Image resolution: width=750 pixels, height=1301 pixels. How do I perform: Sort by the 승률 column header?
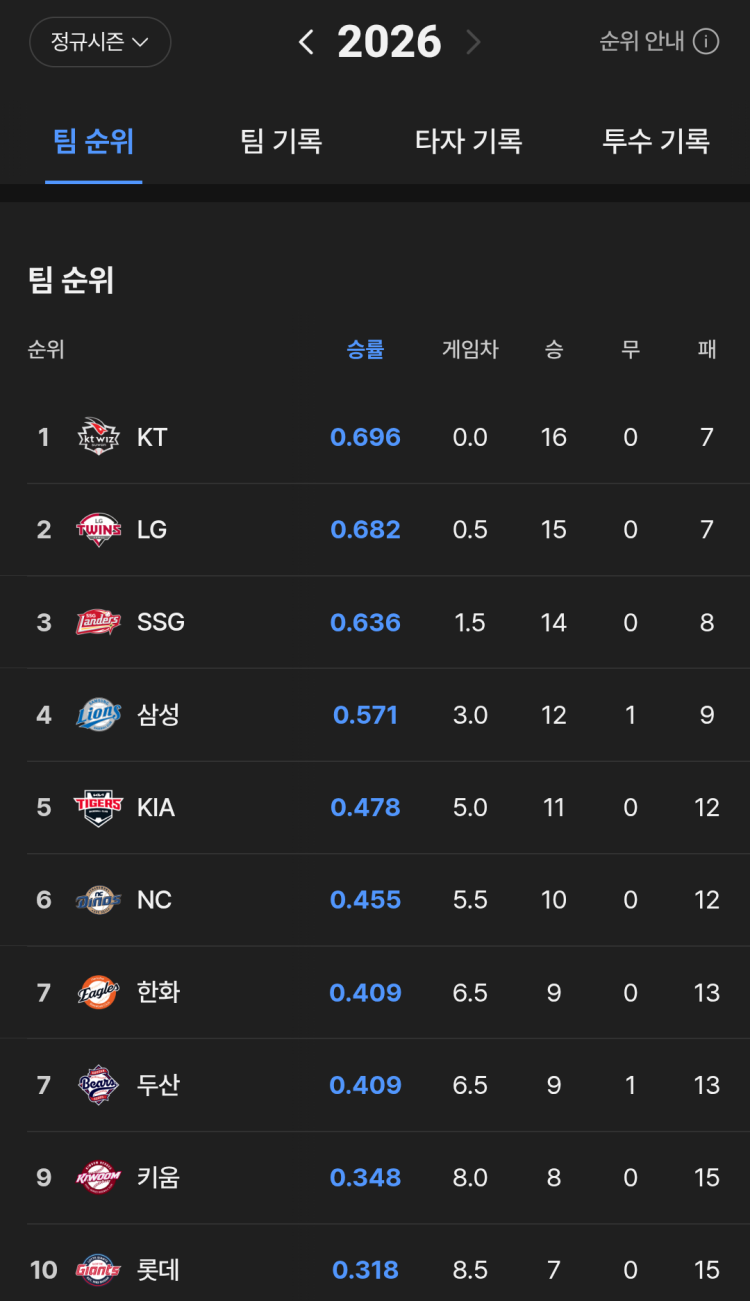365,350
